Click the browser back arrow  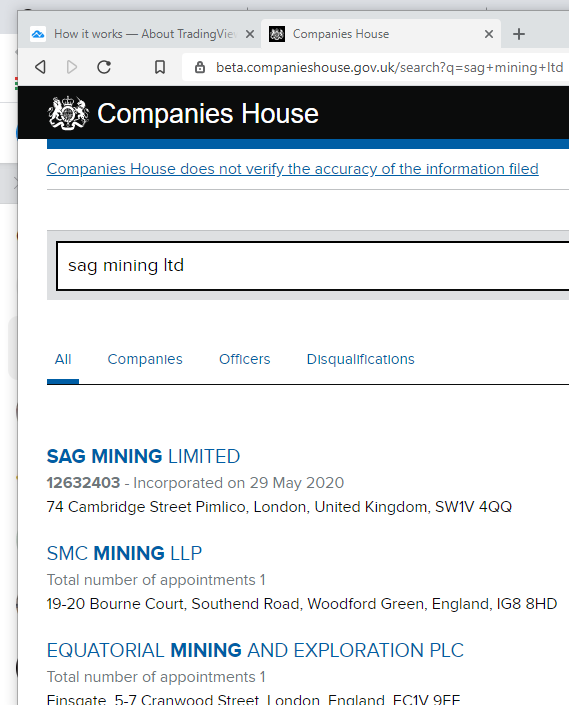point(40,67)
